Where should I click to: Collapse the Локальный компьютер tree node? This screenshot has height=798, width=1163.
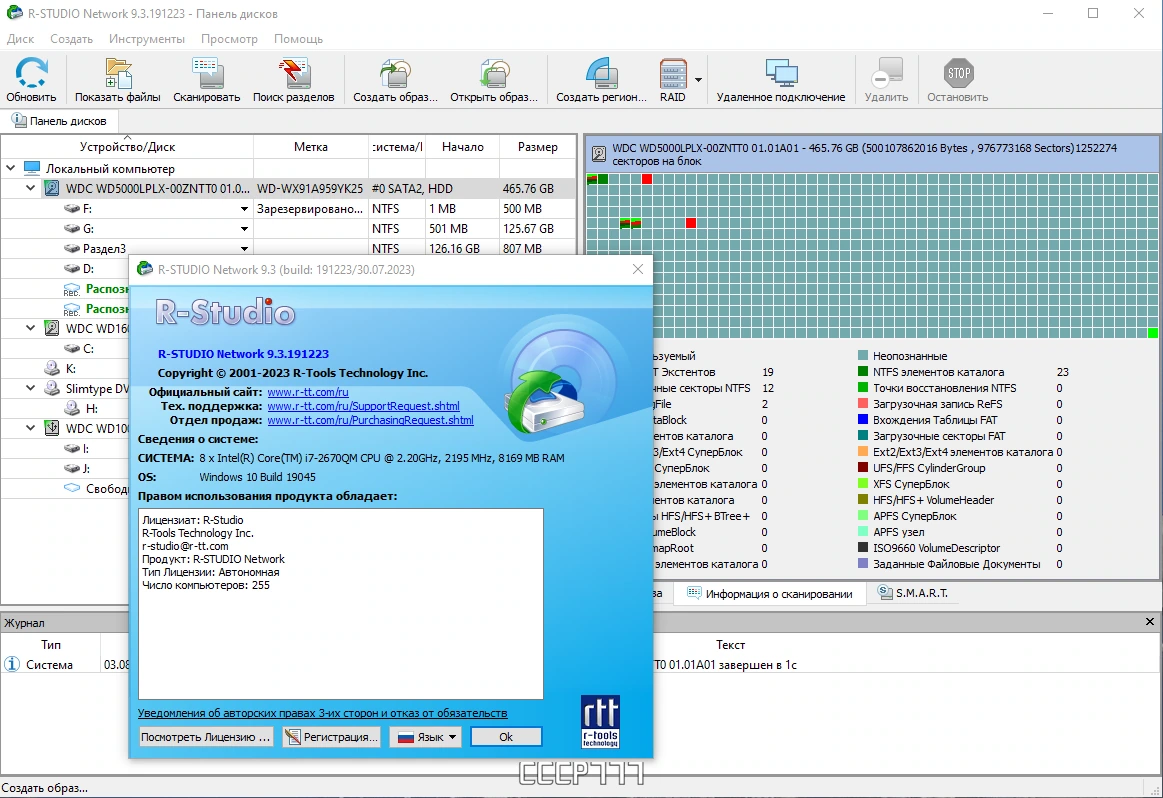11,168
